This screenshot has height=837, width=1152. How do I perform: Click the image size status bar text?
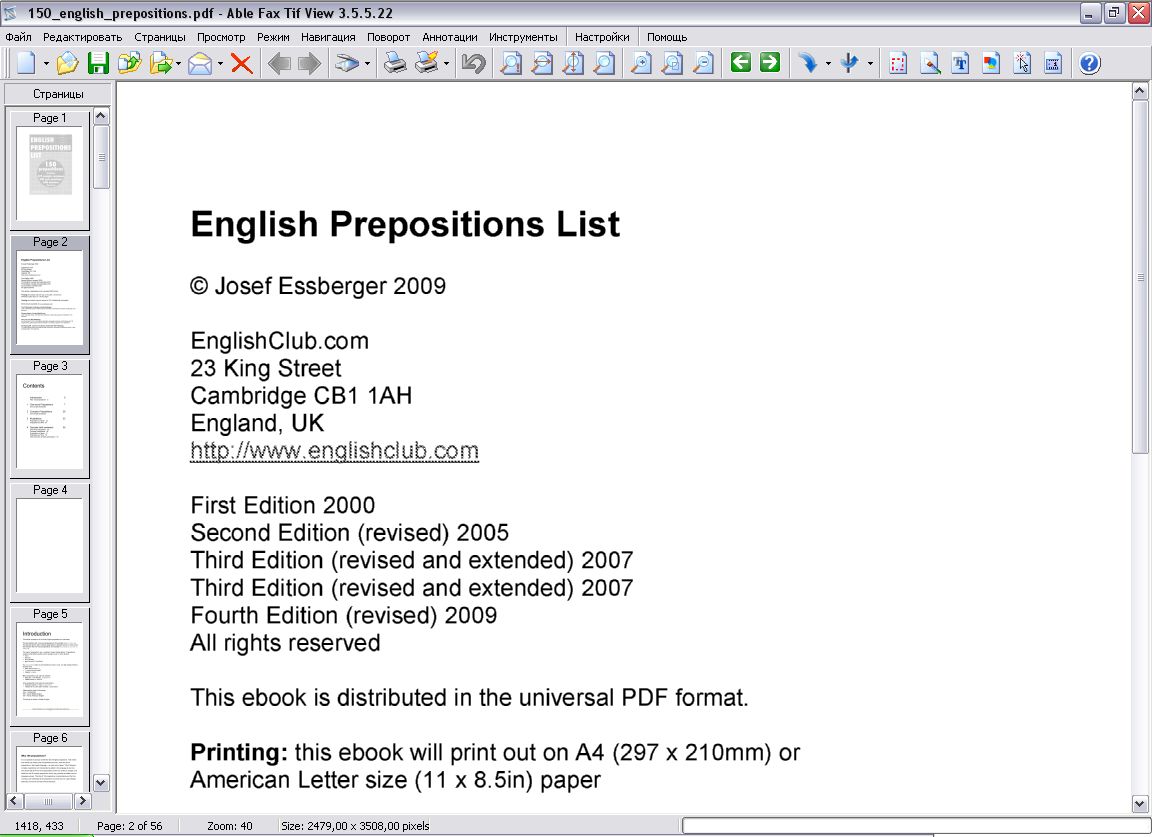pyautogui.click(x=355, y=826)
